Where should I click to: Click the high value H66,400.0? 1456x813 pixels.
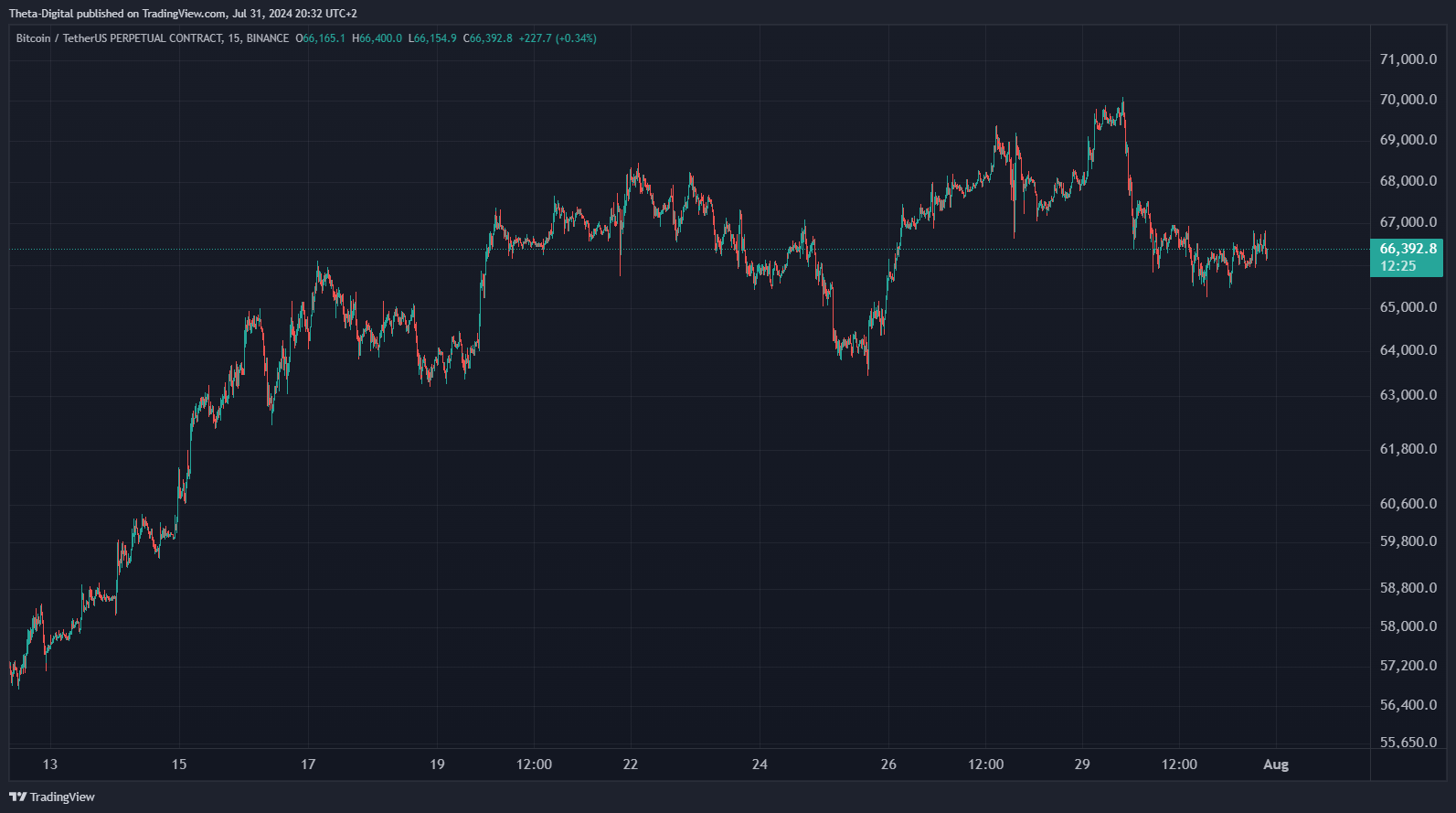(x=377, y=38)
